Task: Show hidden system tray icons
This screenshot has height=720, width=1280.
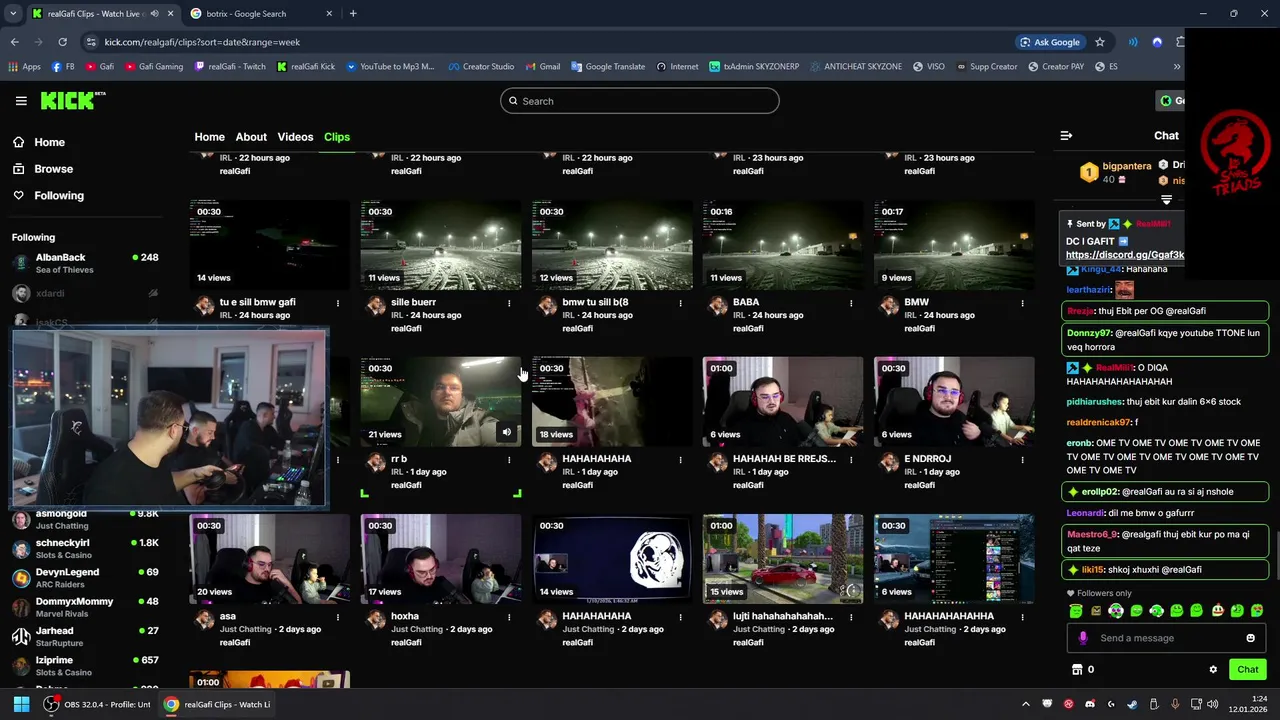Action: coord(1026,704)
